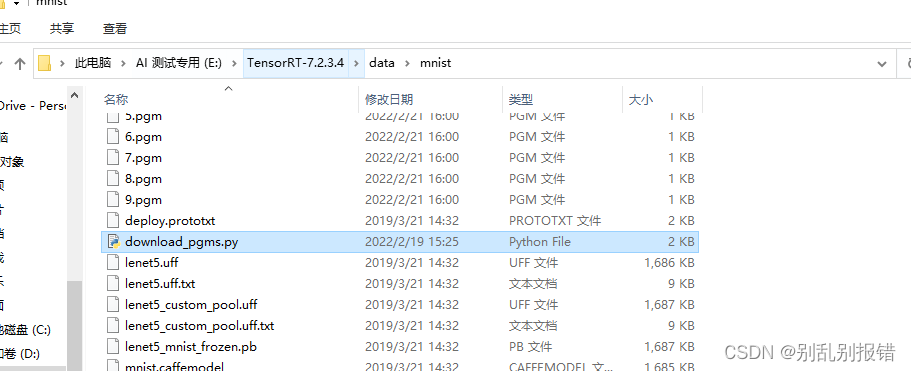Select lenet5_mnist_frozen.pb file icon
This screenshot has height=371, width=911.
[113, 347]
